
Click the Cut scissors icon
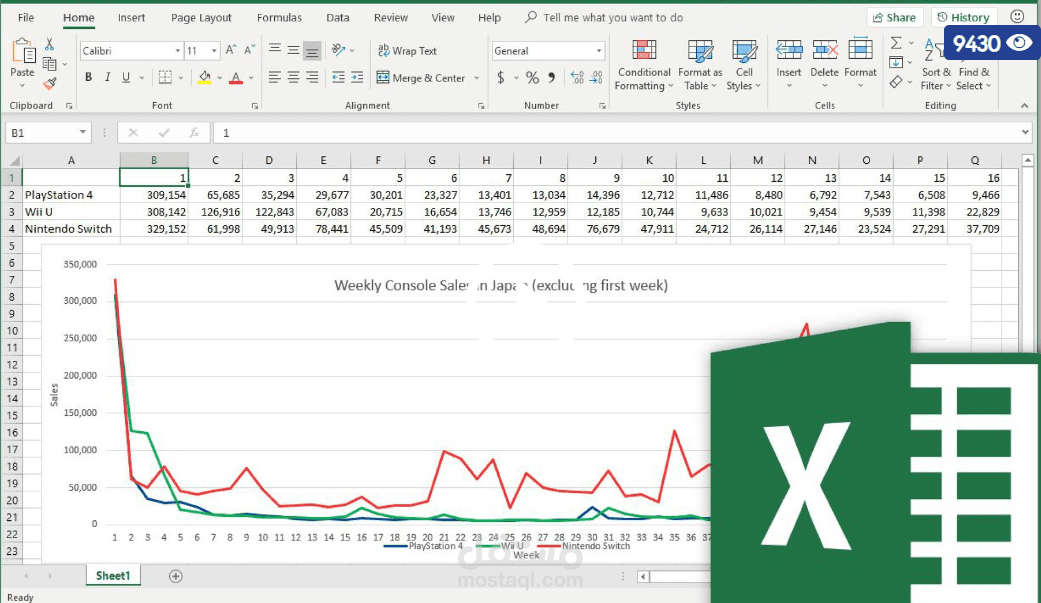(x=49, y=44)
